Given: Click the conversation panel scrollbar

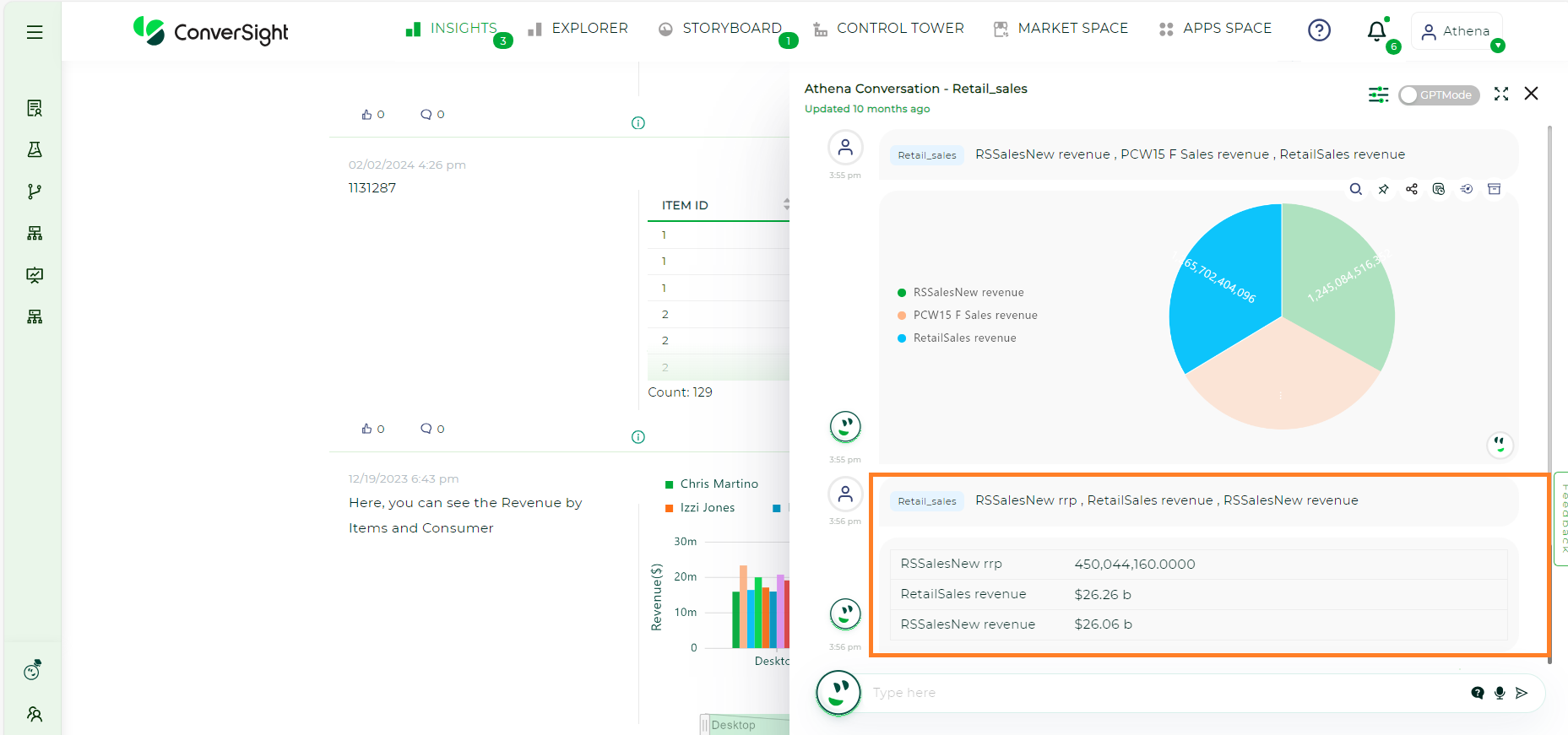Looking at the screenshot, I should pos(1549,393).
